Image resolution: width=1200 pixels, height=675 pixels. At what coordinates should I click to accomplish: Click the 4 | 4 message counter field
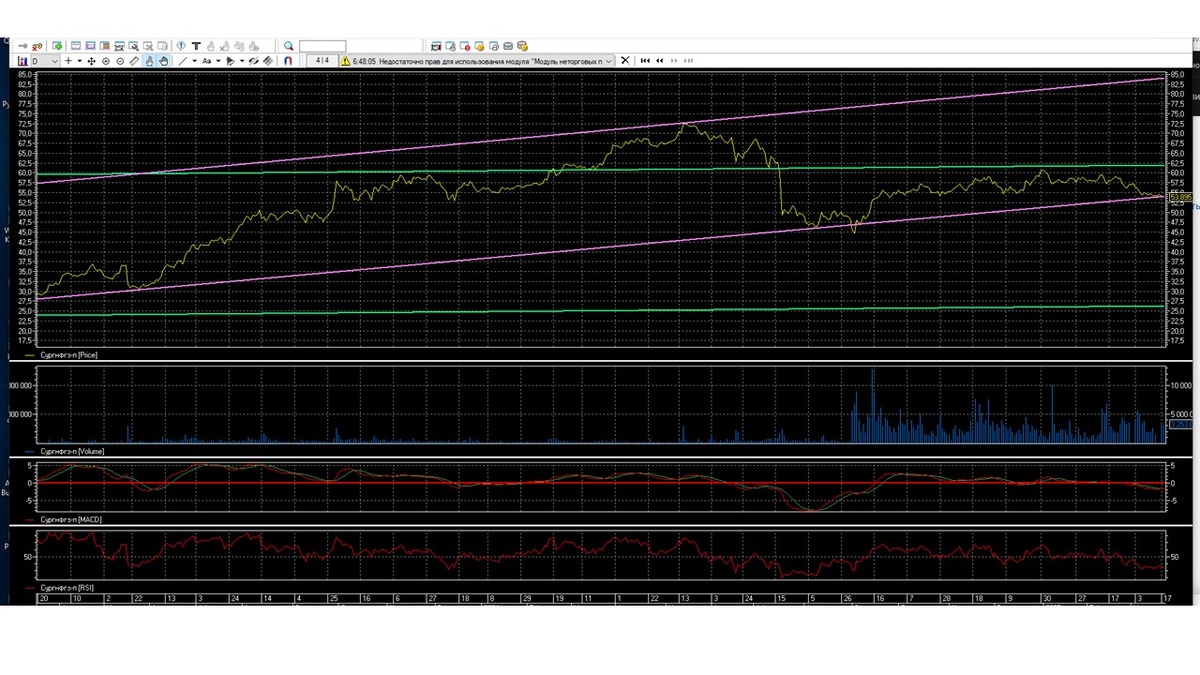tap(322, 61)
